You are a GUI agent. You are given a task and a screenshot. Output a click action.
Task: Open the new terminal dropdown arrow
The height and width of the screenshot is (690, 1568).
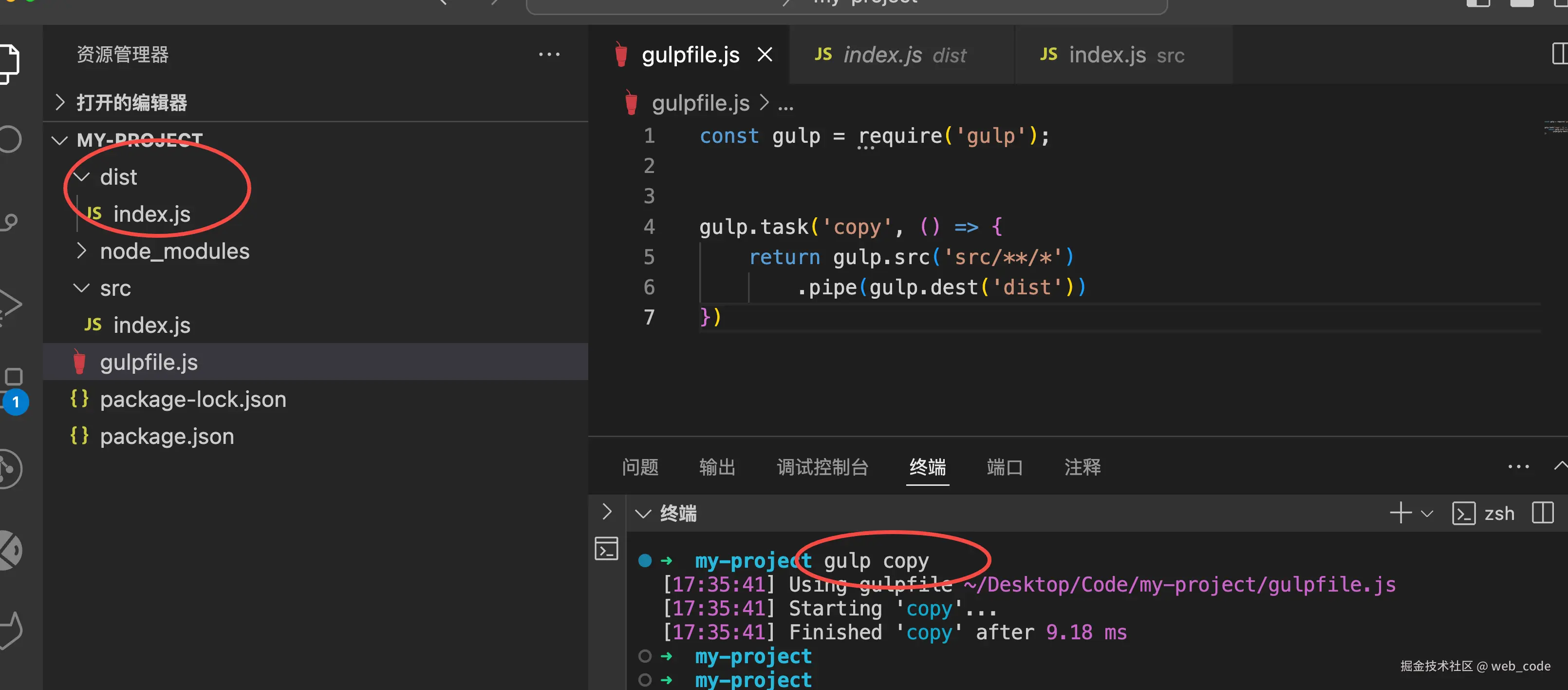click(x=1427, y=514)
